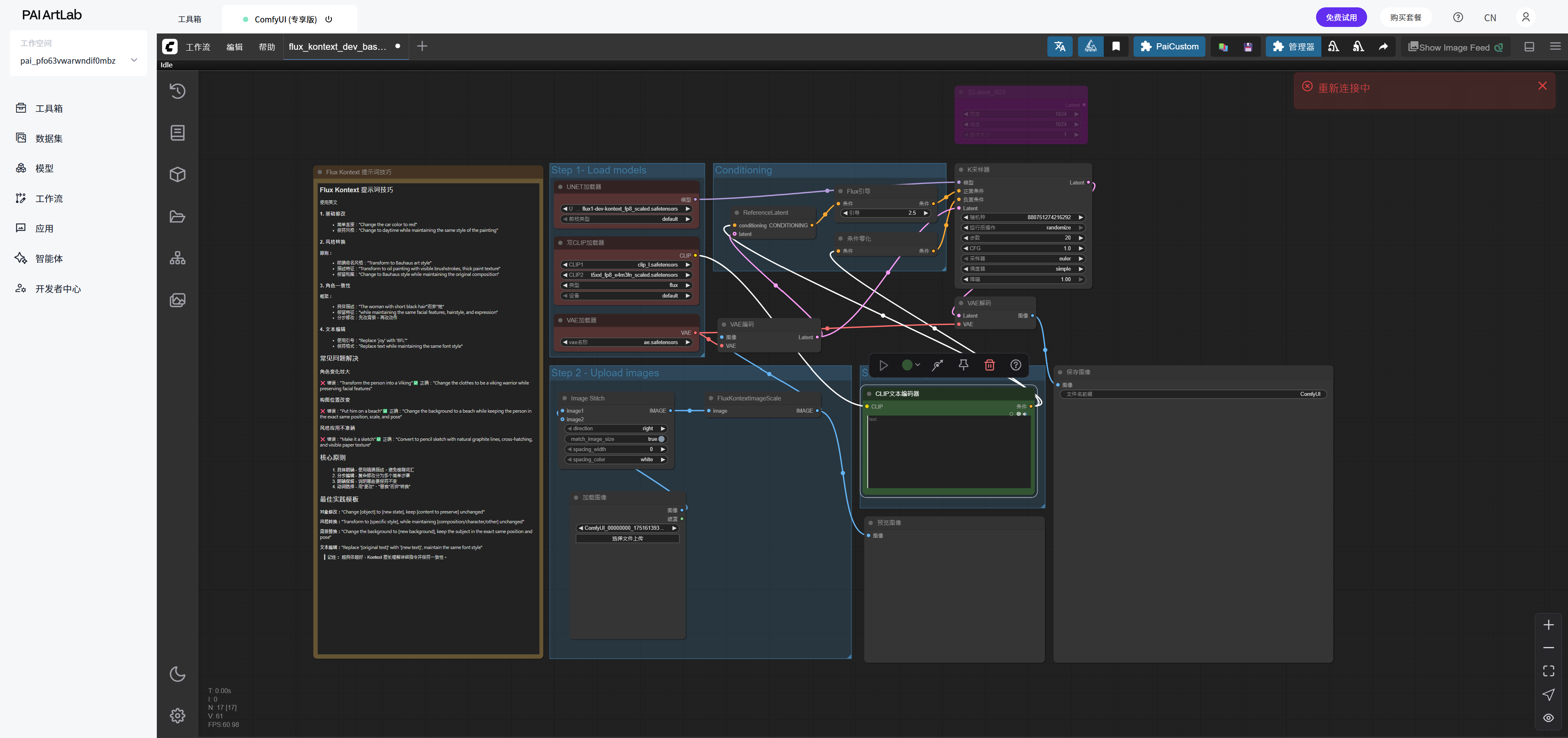The image size is (1568, 738).
Task: Open the queue history icon in left sidebar
Action: [177, 91]
